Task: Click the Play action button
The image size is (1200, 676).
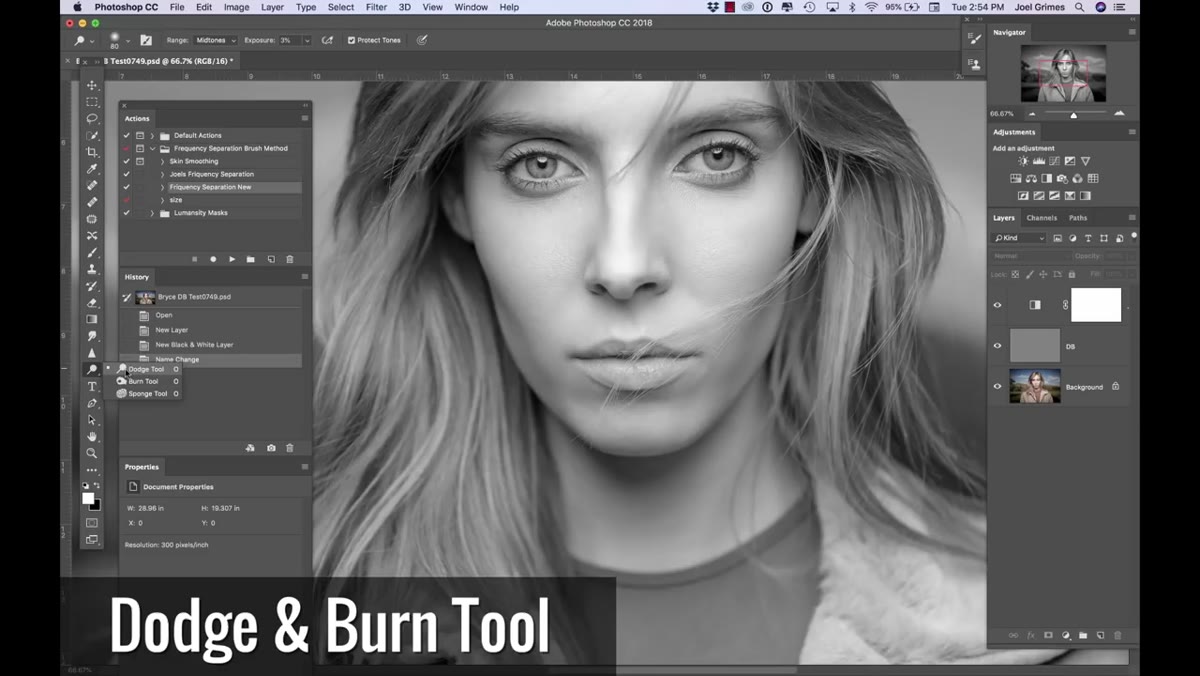Action: tap(232, 259)
